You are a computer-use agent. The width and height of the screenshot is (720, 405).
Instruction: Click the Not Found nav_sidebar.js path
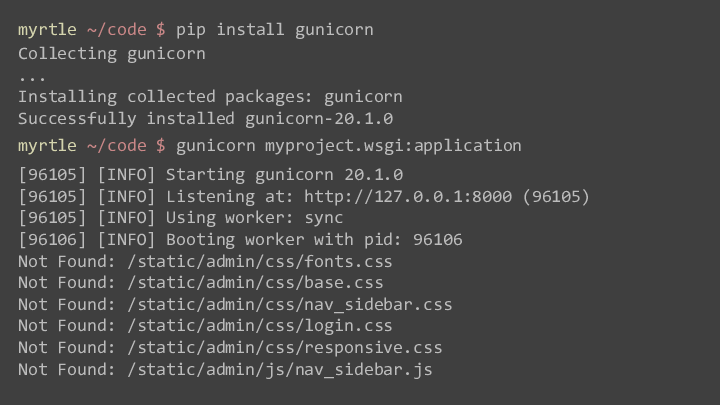[280, 370]
